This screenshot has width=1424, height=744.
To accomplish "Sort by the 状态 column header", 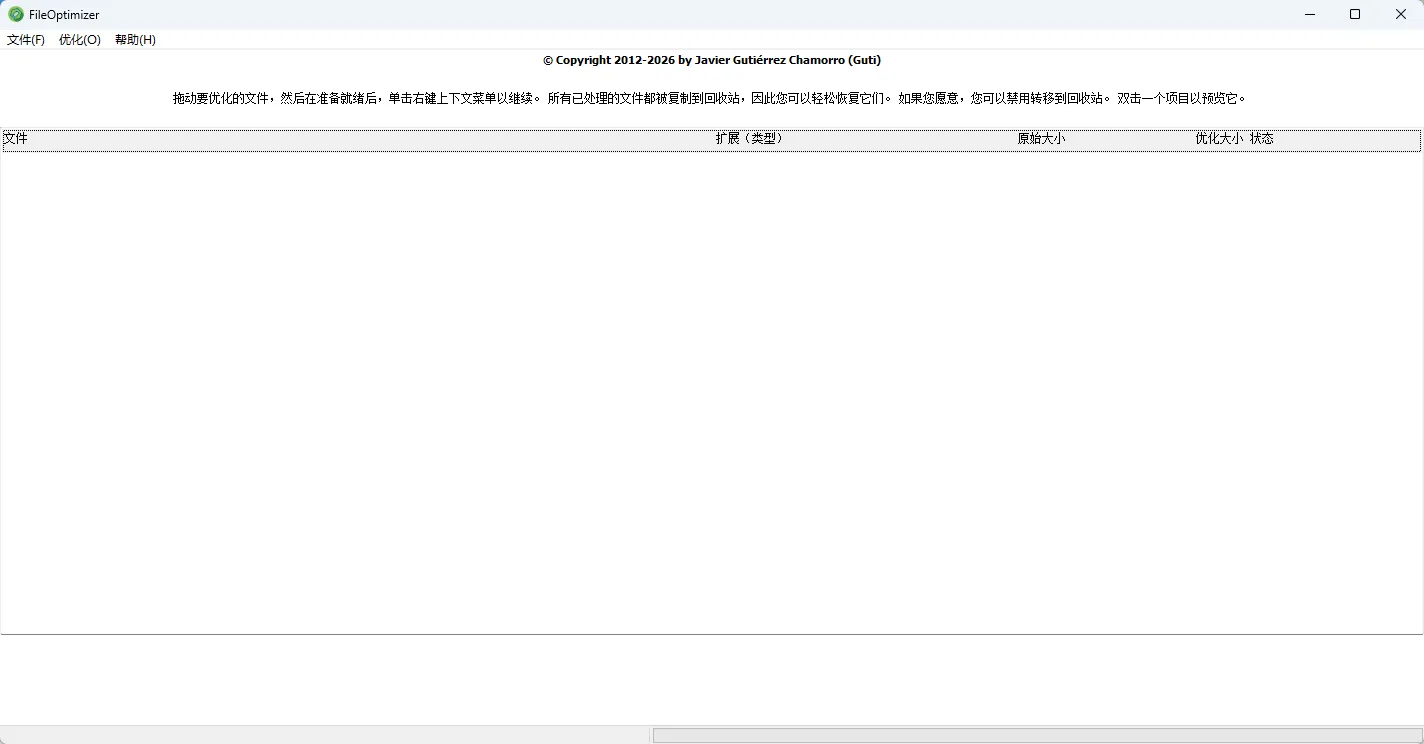I will [x=1262, y=139].
